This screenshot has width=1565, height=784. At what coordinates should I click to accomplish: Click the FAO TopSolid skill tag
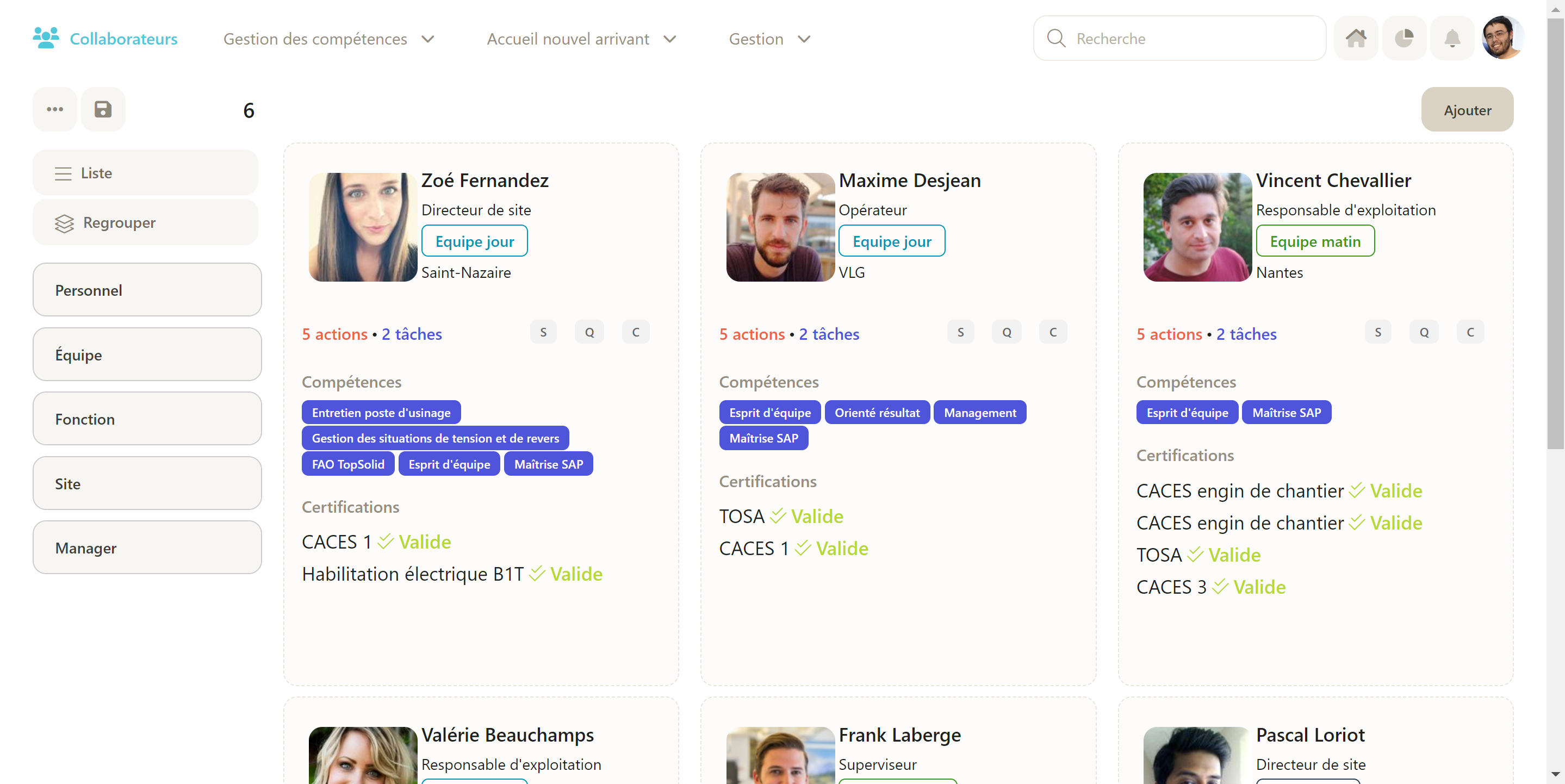(347, 464)
